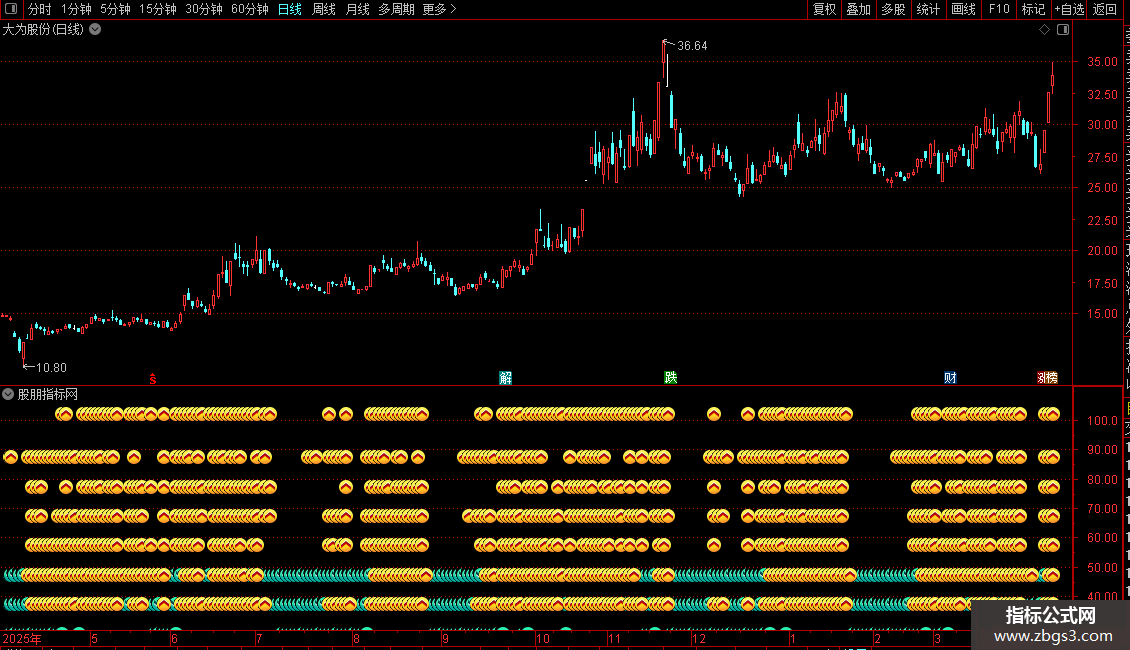Image resolution: width=1130 pixels, height=650 pixels.
Task: Select the 15分钟 period
Action: point(158,9)
